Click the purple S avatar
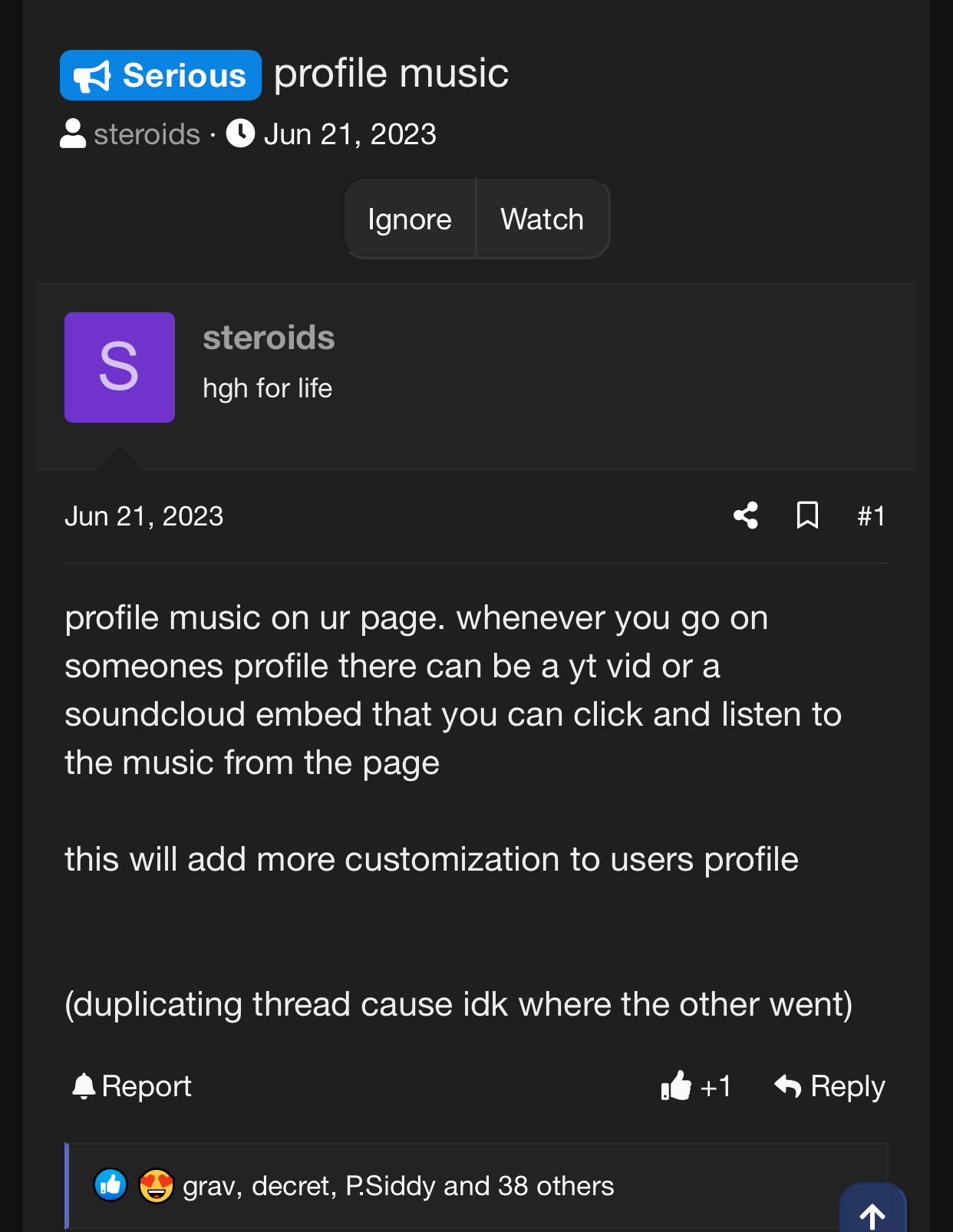The height and width of the screenshot is (1232, 953). pos(120,367)
